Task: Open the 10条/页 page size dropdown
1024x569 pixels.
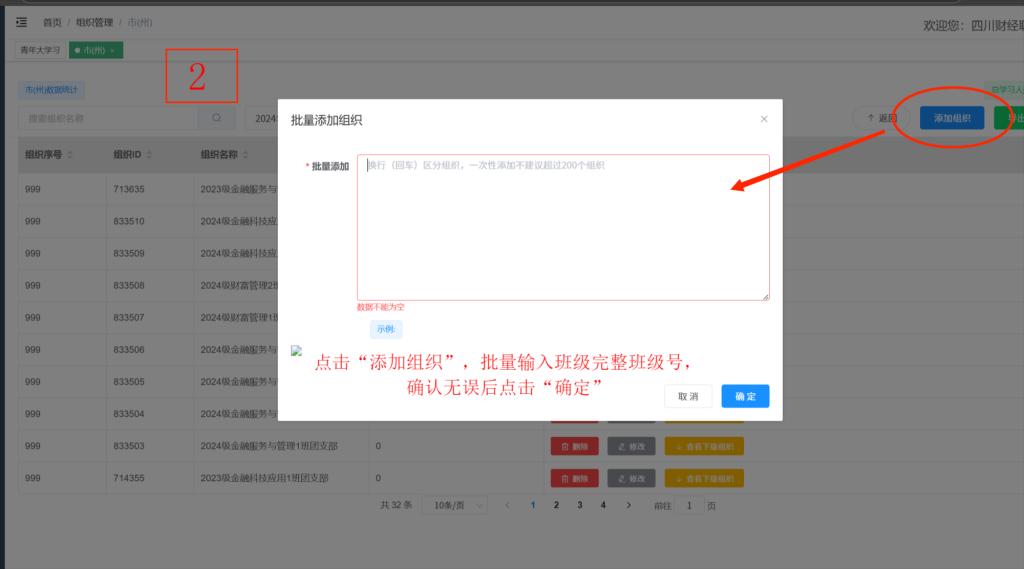Action: 455,506
